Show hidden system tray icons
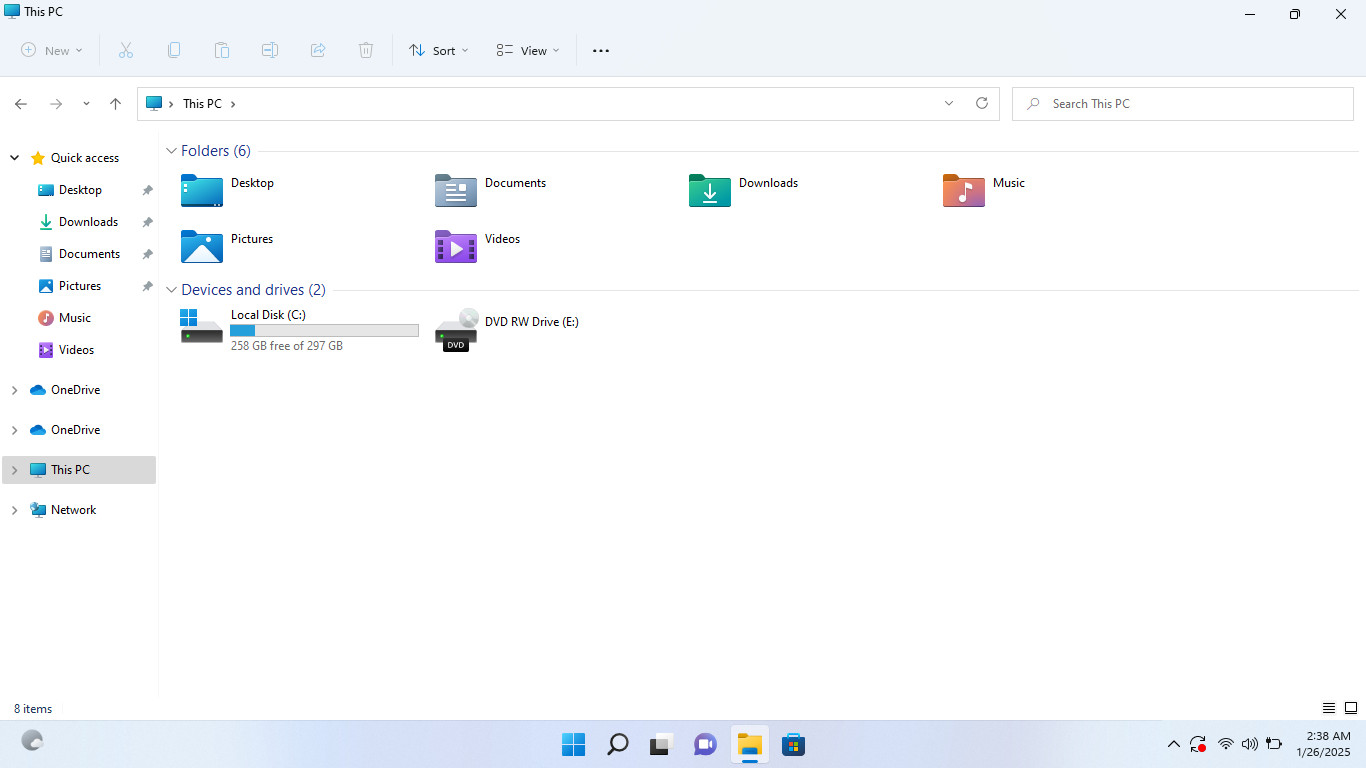The height and width of the screenshot is (768, 1366). click(1174, 744)
